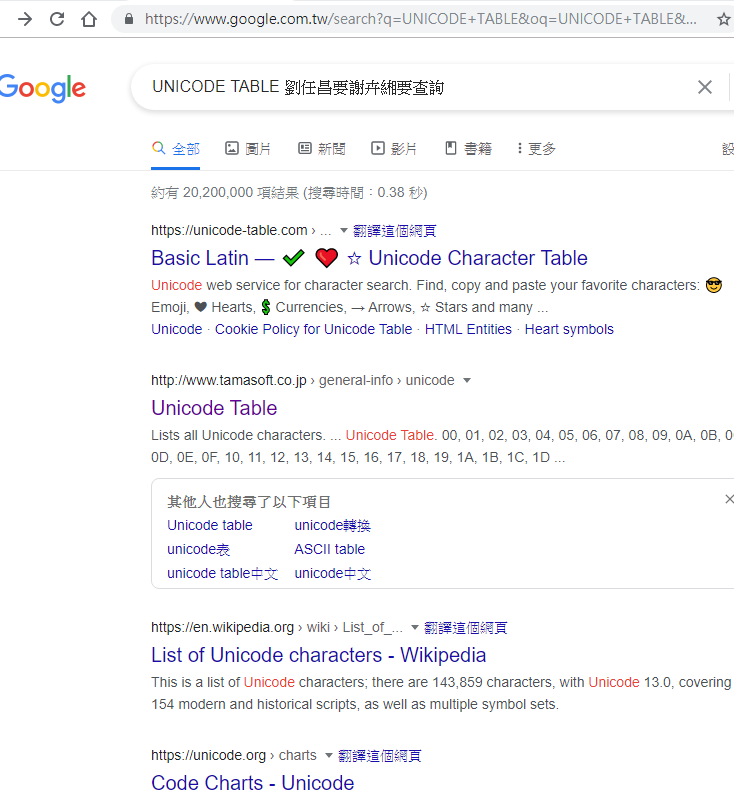Screen dimensions: 734x795
Task: Click the padlock site info icon
Action: tap(129, 19)
